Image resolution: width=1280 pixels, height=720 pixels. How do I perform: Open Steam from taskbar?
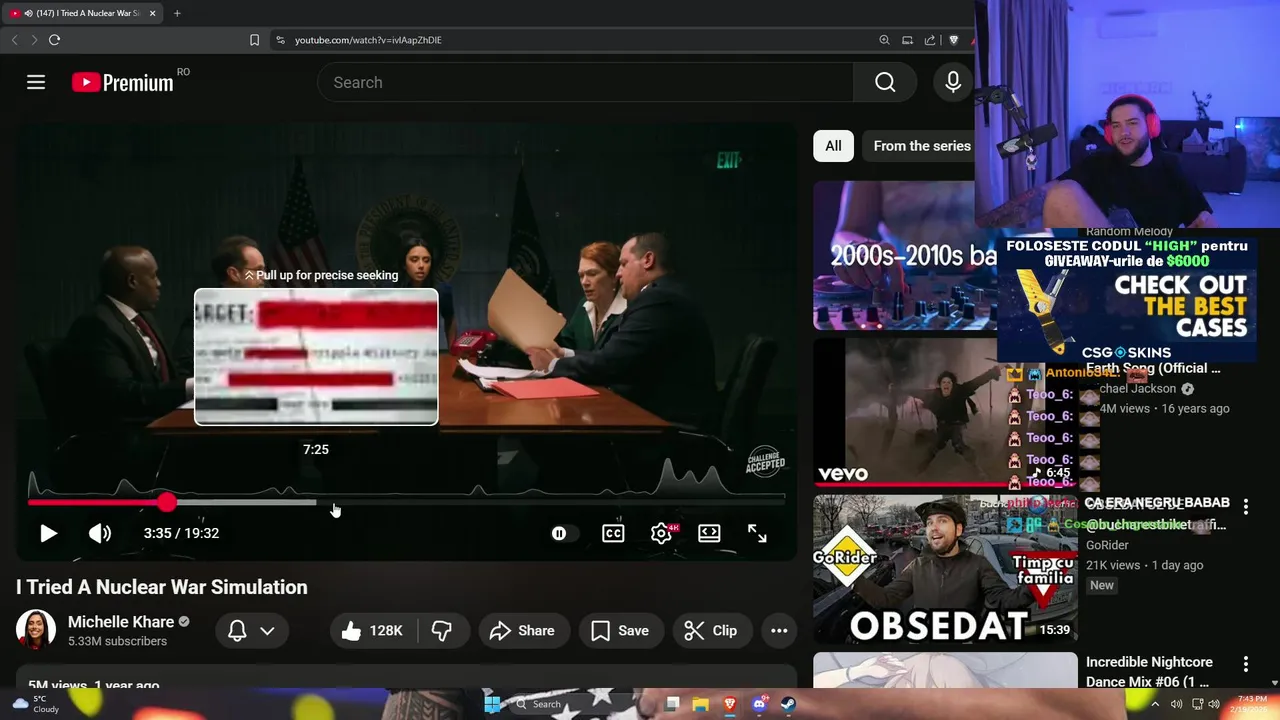(788, 704)
